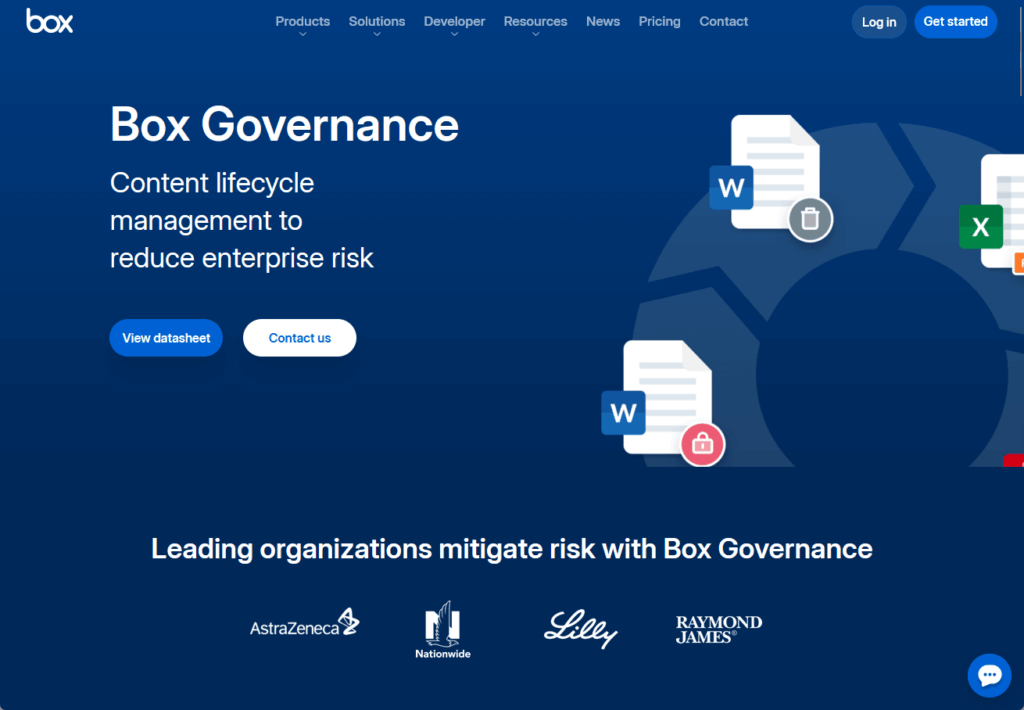The height and width of the screenshot is (710, 1024).
Task: Open the Solutions nav item
Action: point(377,22)
